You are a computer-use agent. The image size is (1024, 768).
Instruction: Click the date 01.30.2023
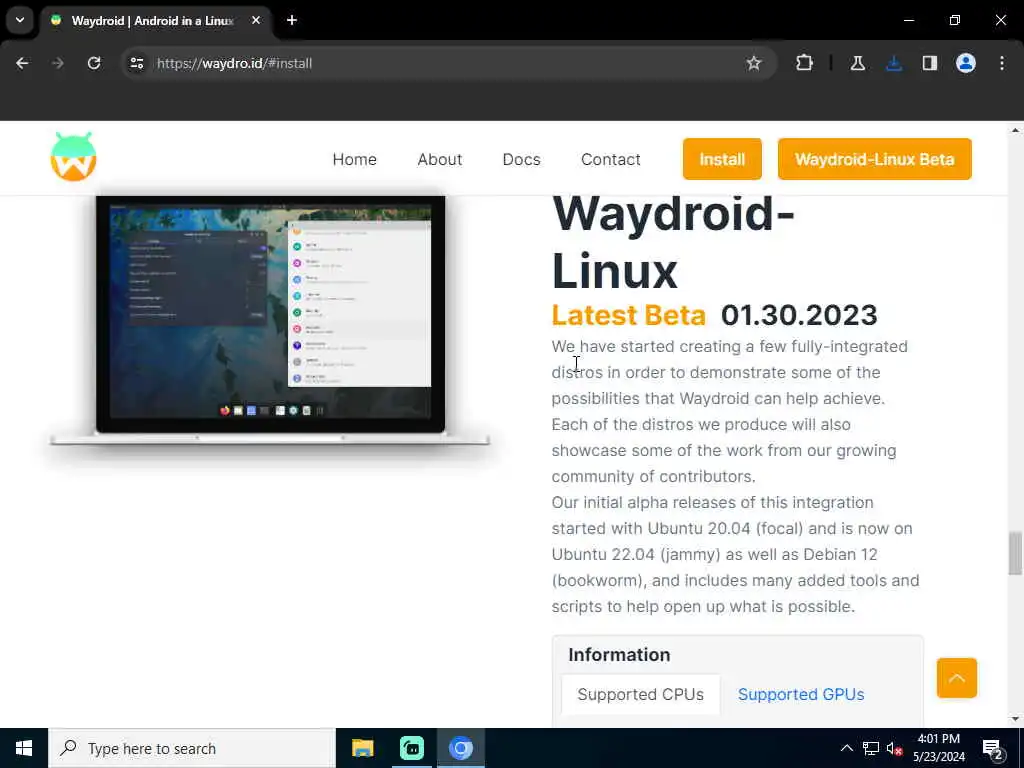pyautogui.click(x=799, y=315)
